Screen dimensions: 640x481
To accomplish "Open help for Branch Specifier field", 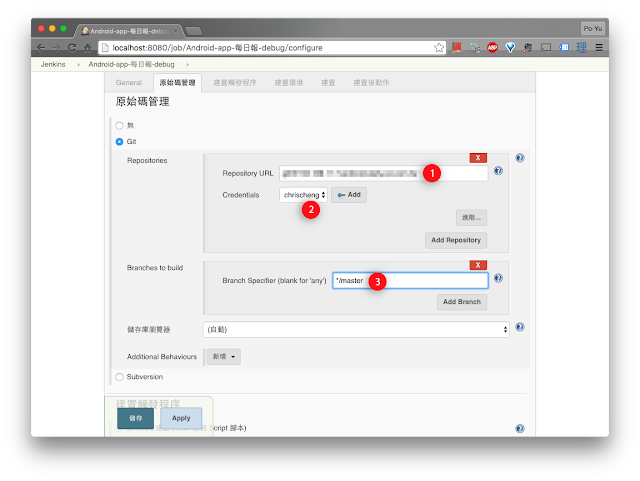I will click(x=498, y=278).
